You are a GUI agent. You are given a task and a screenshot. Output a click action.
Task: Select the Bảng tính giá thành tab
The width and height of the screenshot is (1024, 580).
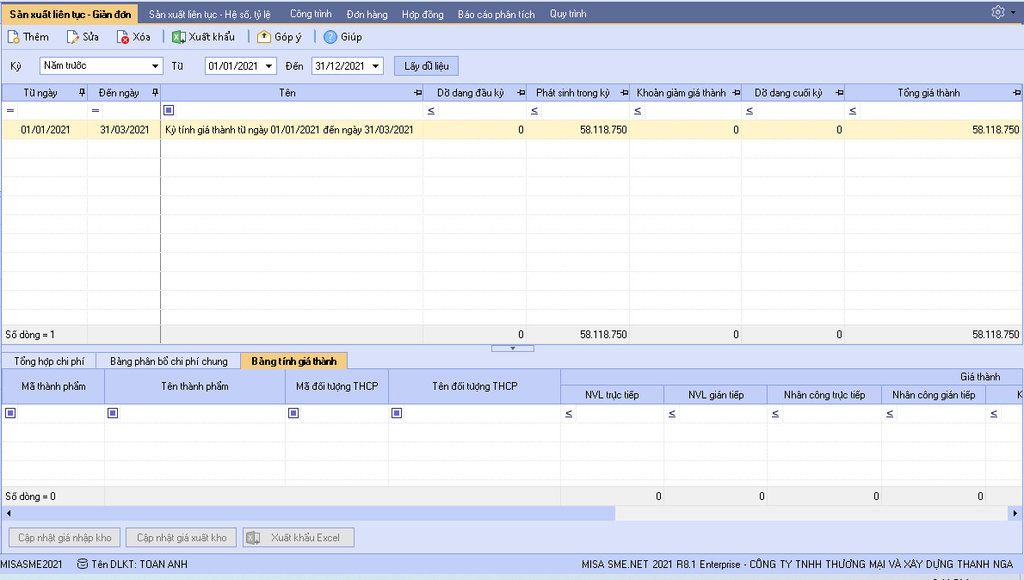294,361
